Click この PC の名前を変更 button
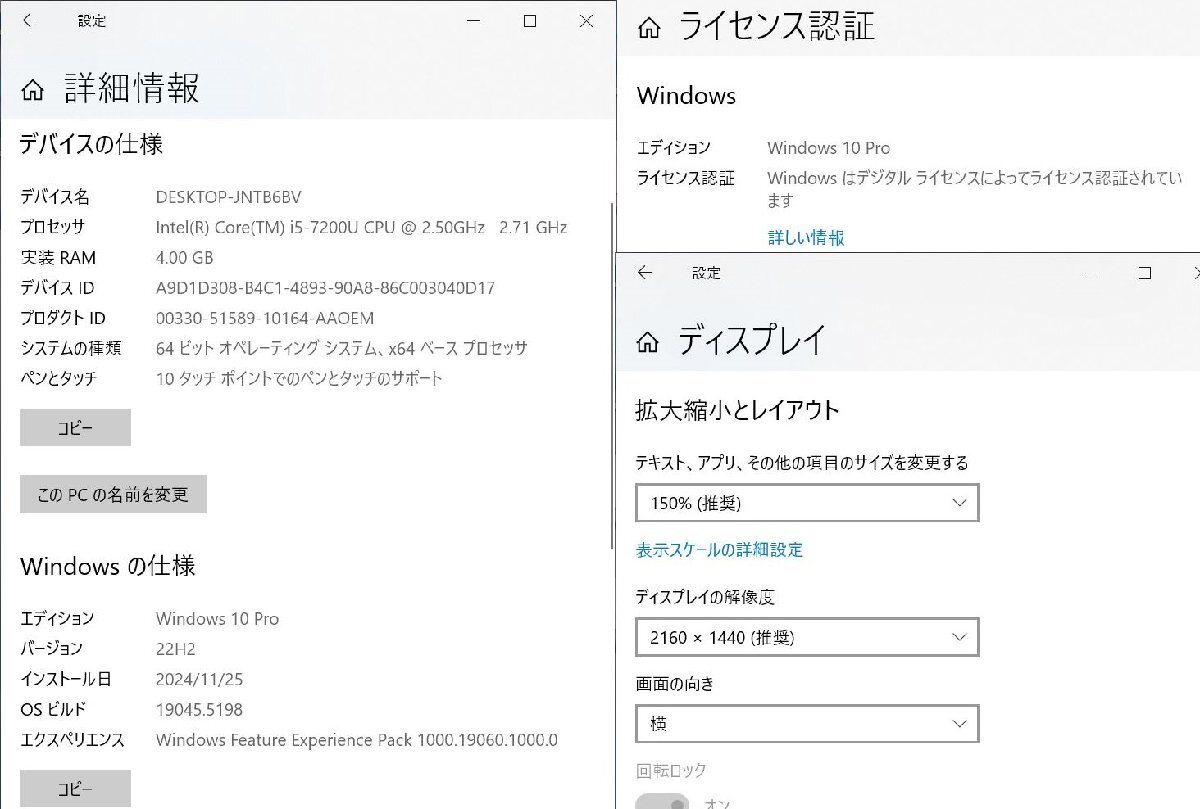This screenshot has width=1200, height=809. 113,494
